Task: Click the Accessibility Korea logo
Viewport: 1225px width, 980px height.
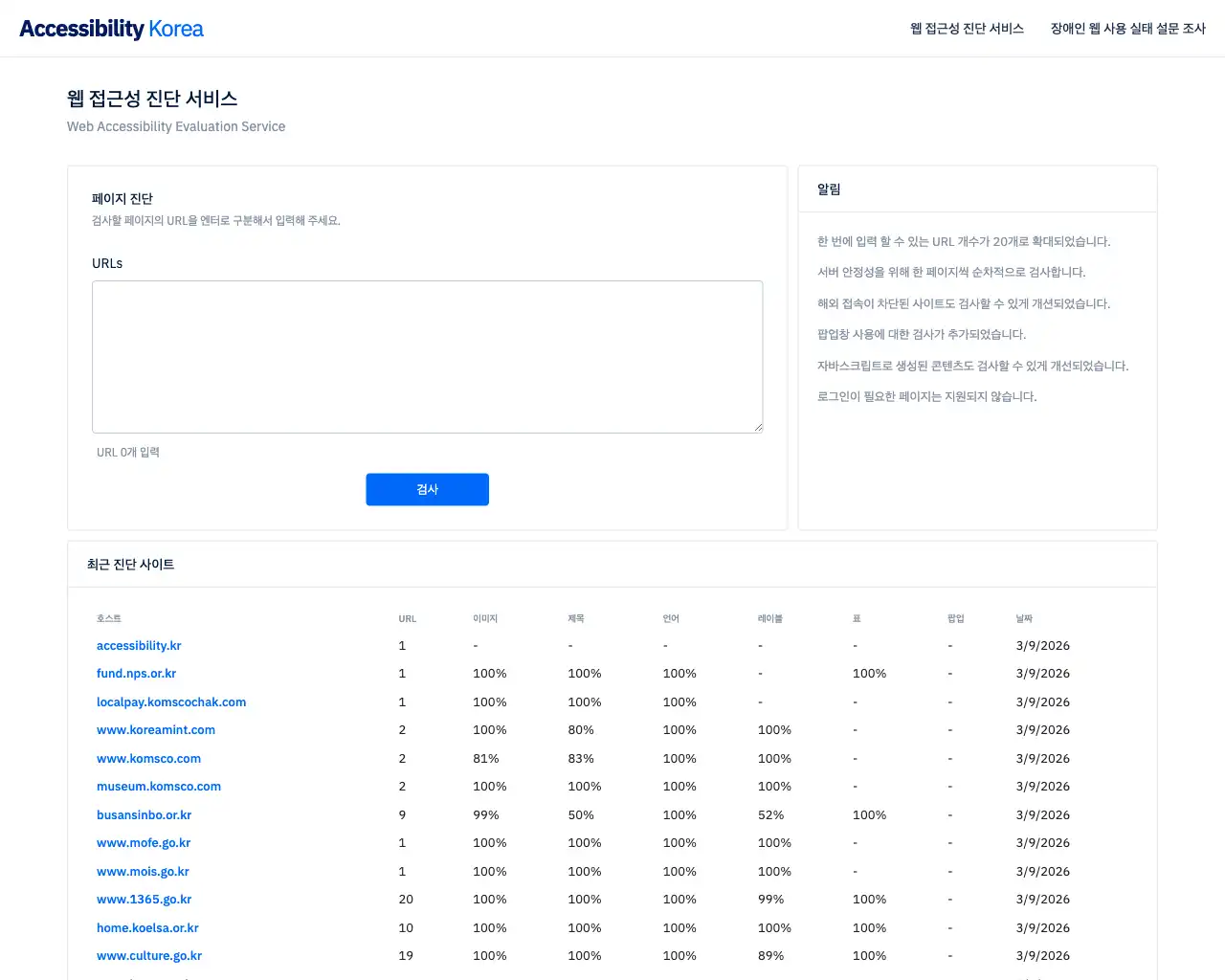Action: pyautogui.click(x=111, y=29)
